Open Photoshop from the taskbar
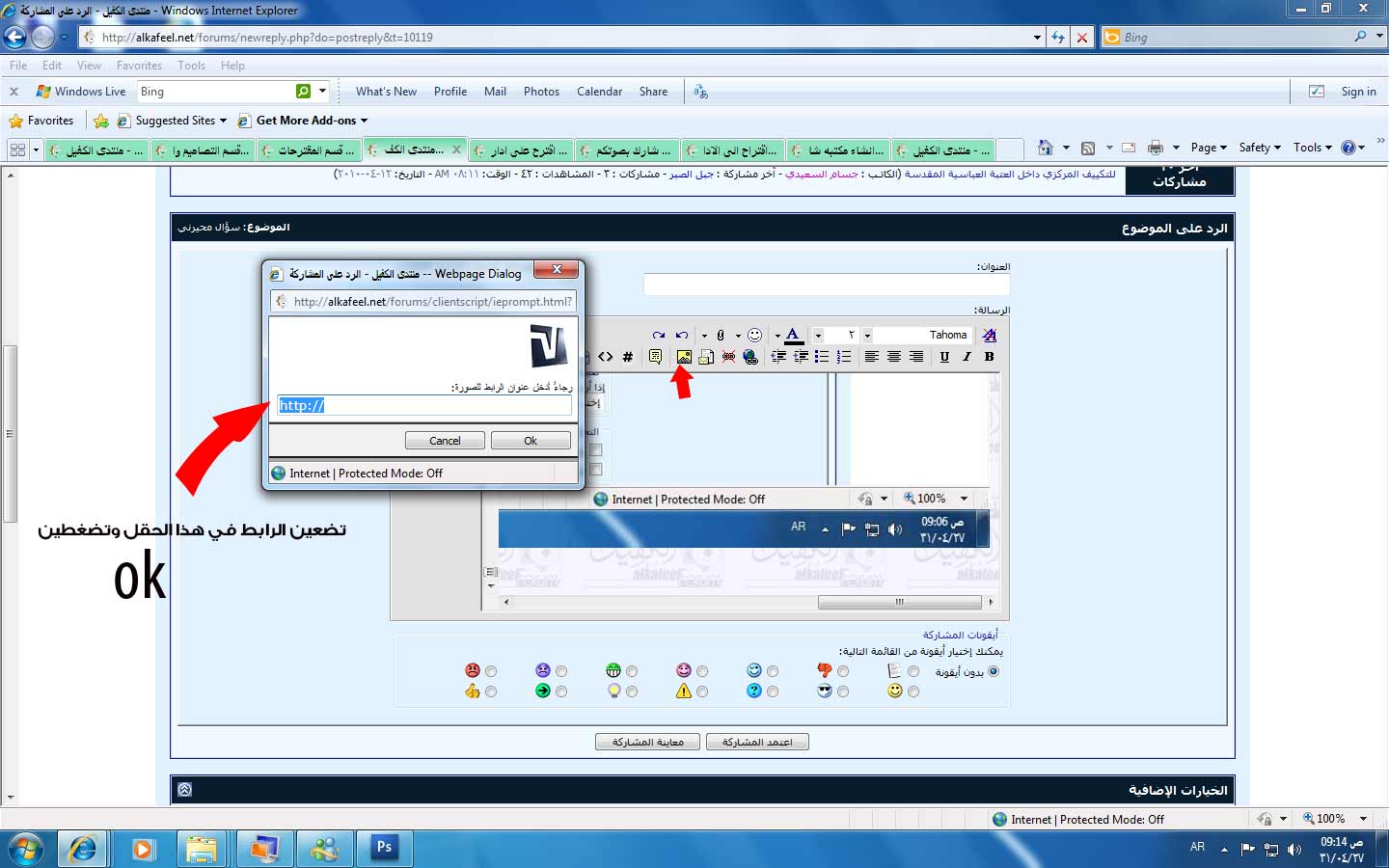 pyautogui.click(x=384, y=848)
